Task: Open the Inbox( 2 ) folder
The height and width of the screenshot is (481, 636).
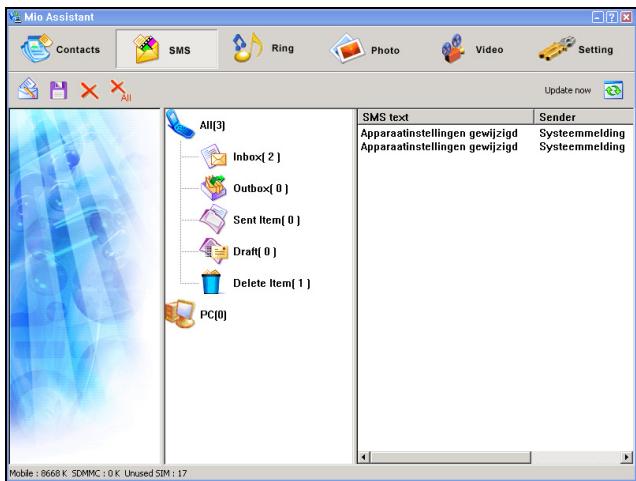Action: (257, 157)
